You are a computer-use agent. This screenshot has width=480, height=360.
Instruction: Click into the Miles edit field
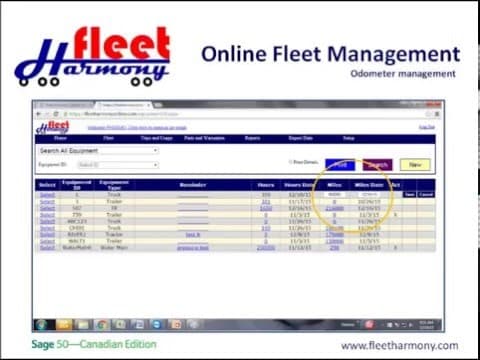pos(334,194)
